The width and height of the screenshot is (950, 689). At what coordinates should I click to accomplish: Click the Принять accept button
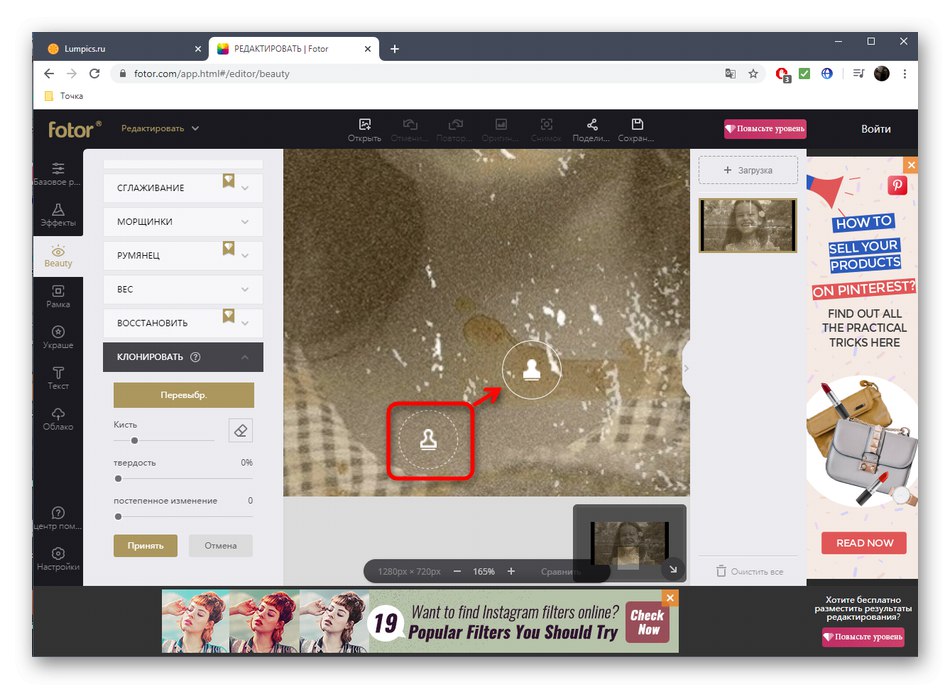tap(145, 545)
